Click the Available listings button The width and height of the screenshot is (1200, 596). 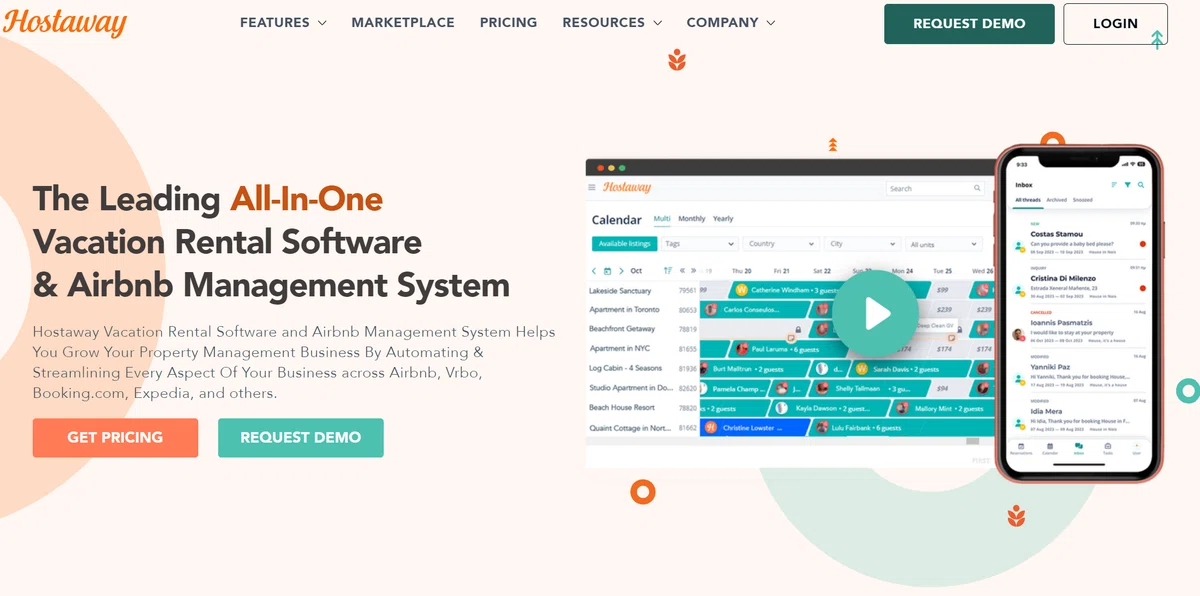pyautogui.click(x=623, y=244)
